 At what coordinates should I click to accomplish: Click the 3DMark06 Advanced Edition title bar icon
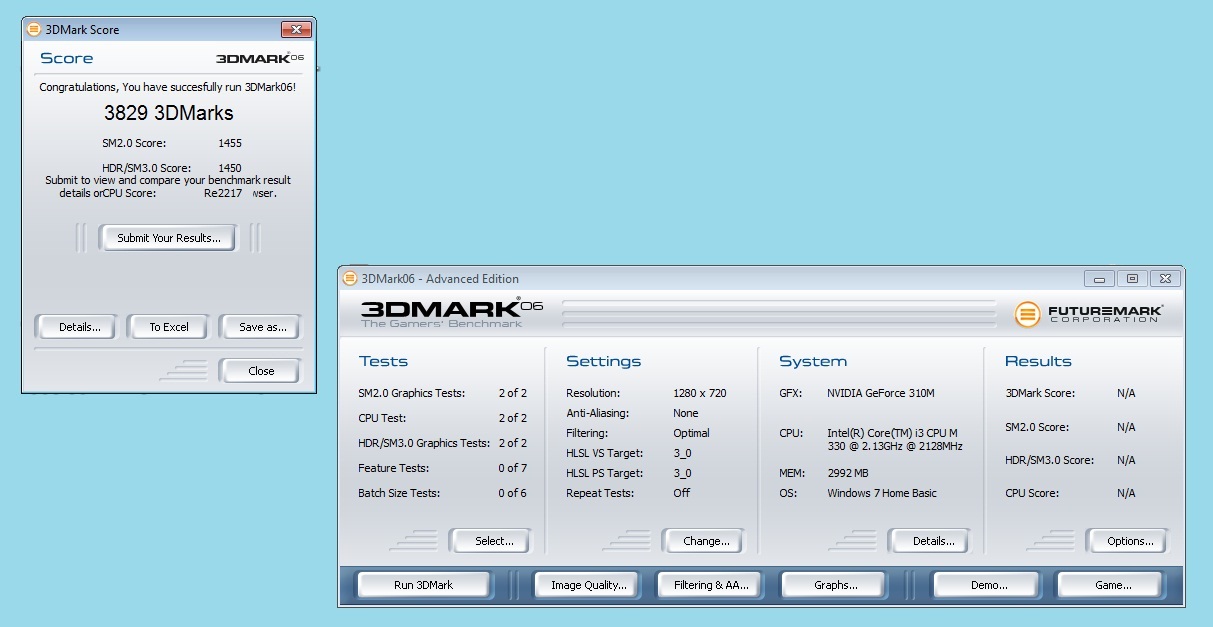pyautogui.click(x=350, y=279)
